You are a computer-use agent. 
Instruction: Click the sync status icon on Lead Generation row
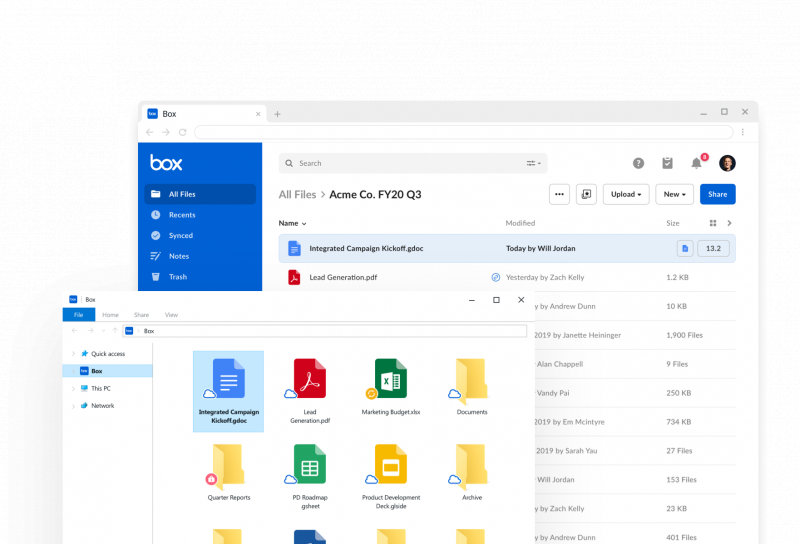(x=495, y=277)
